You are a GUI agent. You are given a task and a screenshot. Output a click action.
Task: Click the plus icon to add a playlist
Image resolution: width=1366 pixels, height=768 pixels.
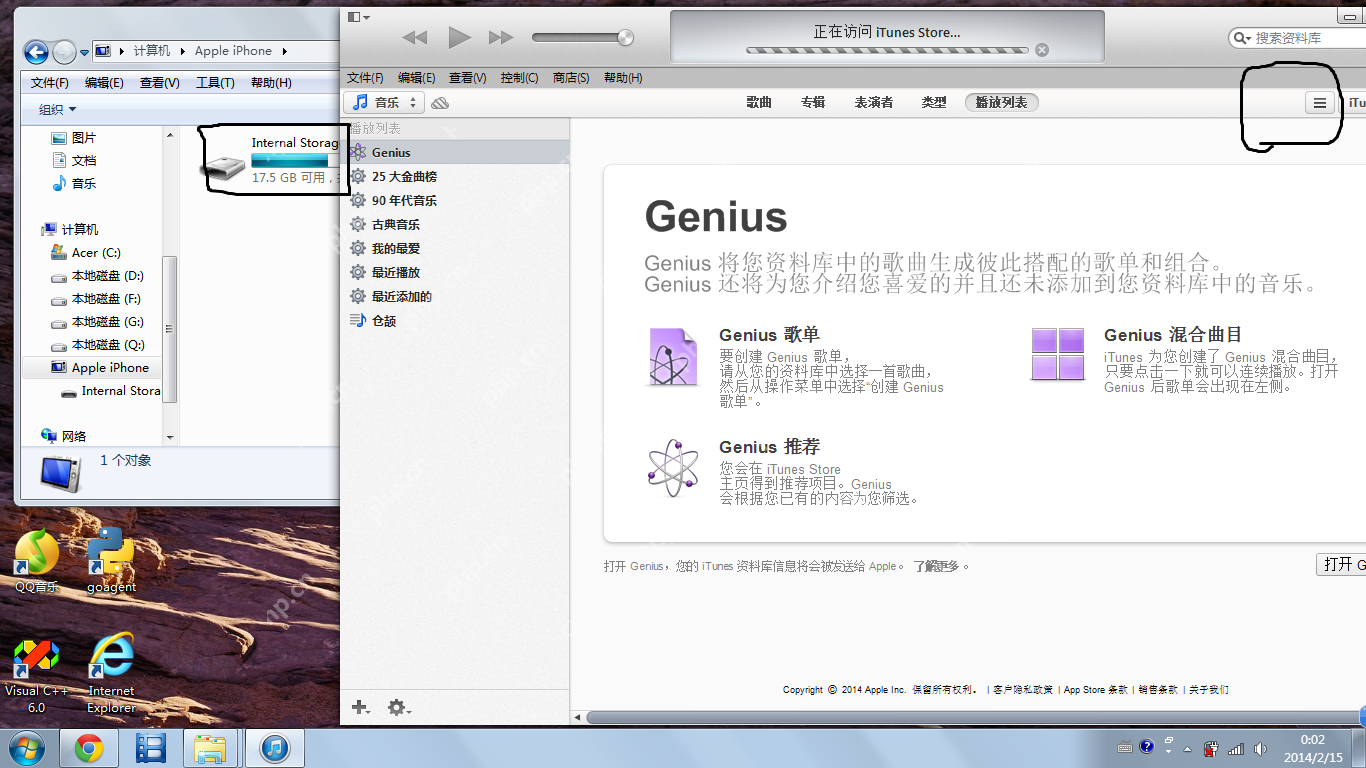pyautogui.click(x=359, y=707)
